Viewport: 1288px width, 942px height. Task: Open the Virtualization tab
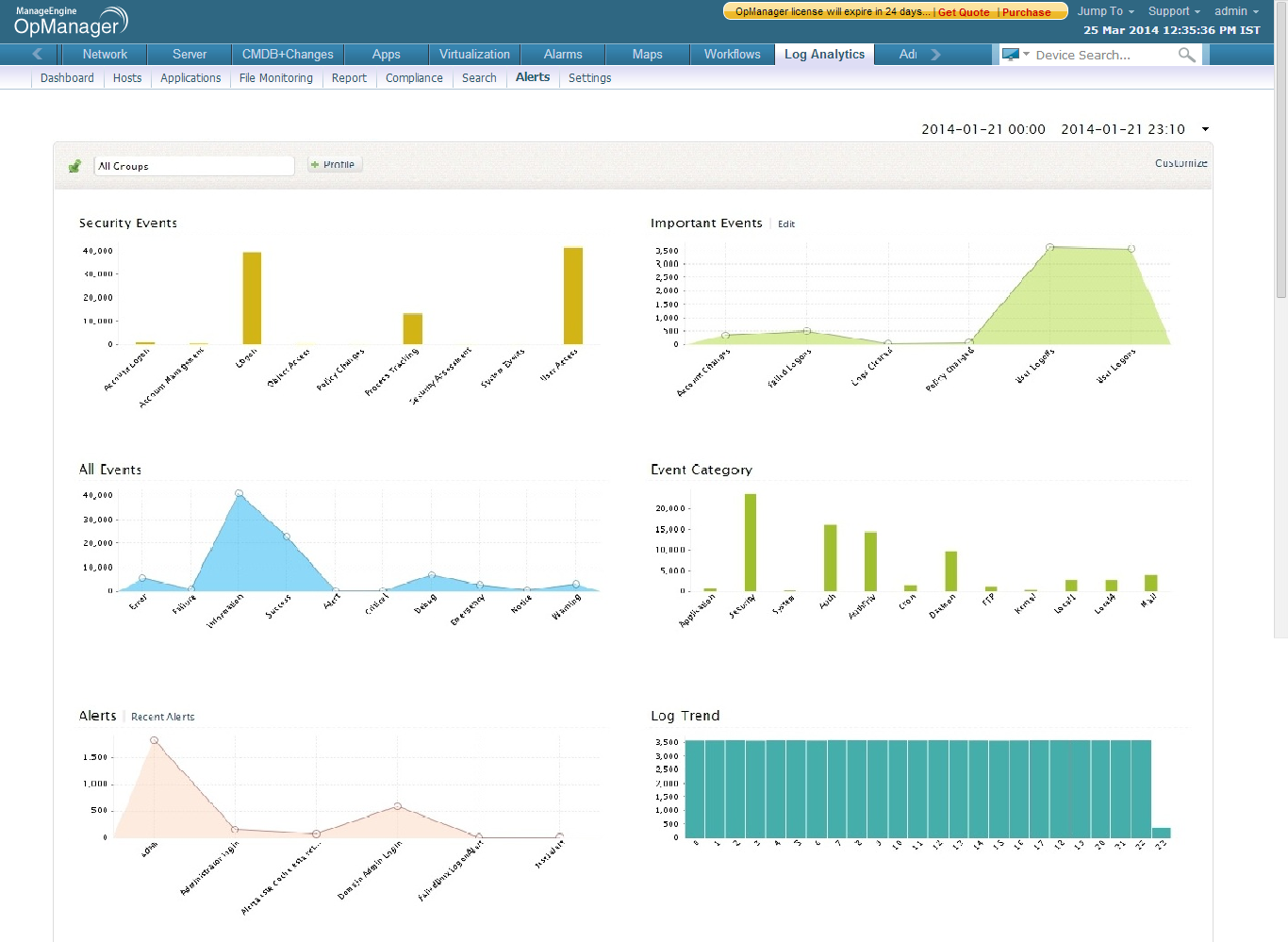click(x=474, y=55)
